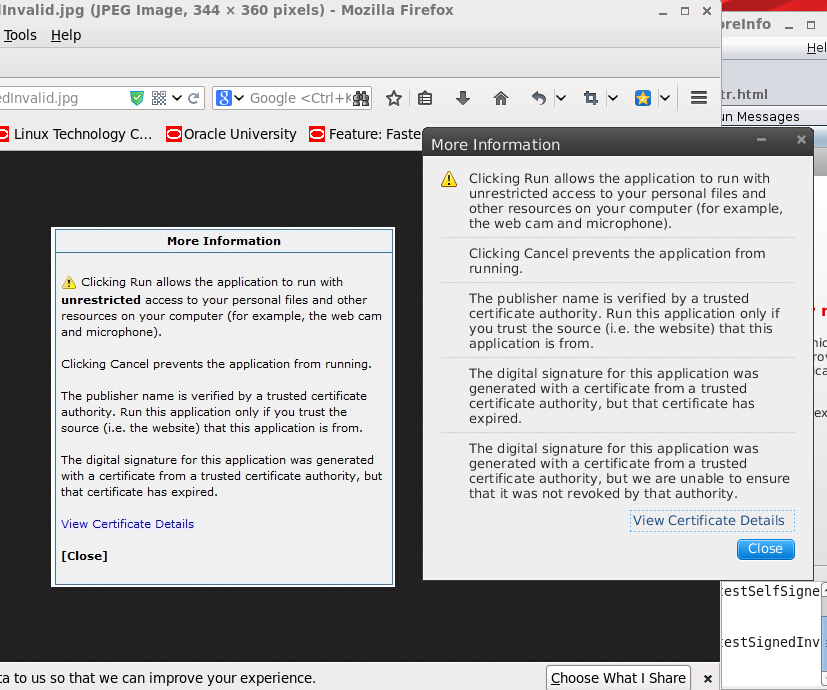Click the QR code icon in address bar
Screen dimensions: 827x690
pyautogui.click(x=159, y=98)
